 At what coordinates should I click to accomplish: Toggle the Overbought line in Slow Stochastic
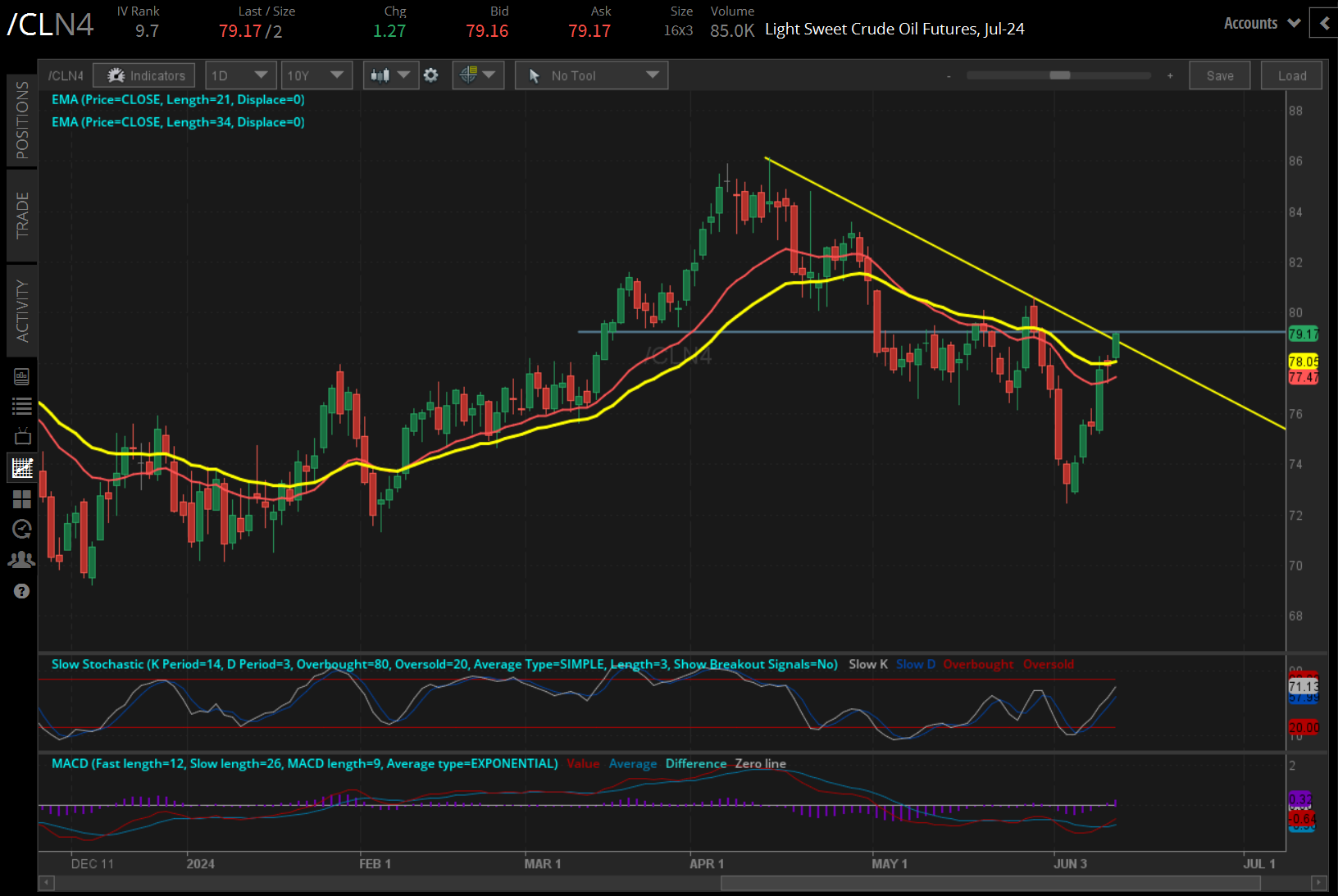point(978,664)
